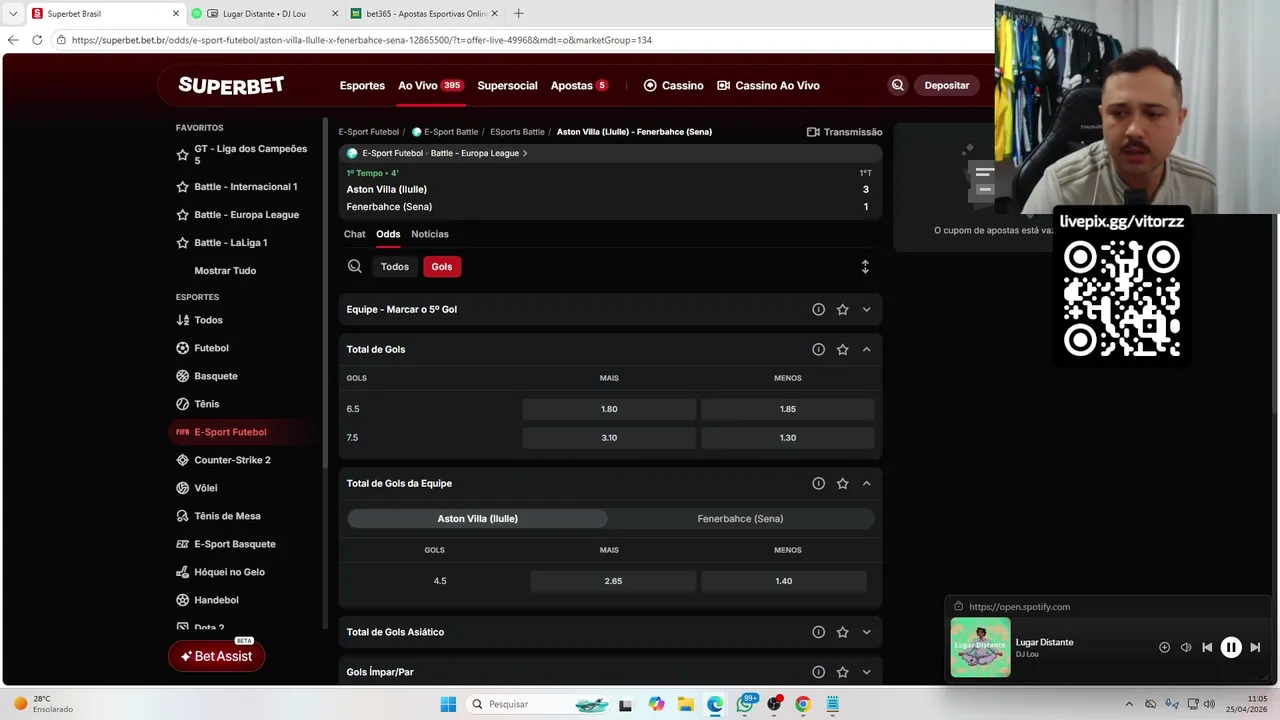Screen dimensions: 1280x720
Task: Bet Mais 6.5 at odds 1.80
Action: [609, 409]
